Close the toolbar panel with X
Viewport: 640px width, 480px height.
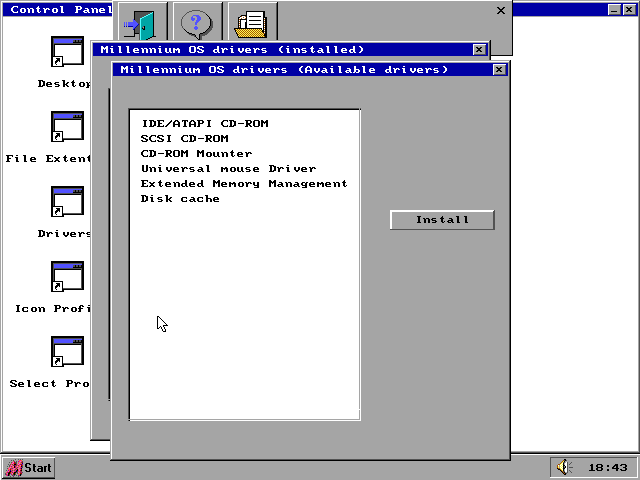pyautogui.click(x=501, y=11)
